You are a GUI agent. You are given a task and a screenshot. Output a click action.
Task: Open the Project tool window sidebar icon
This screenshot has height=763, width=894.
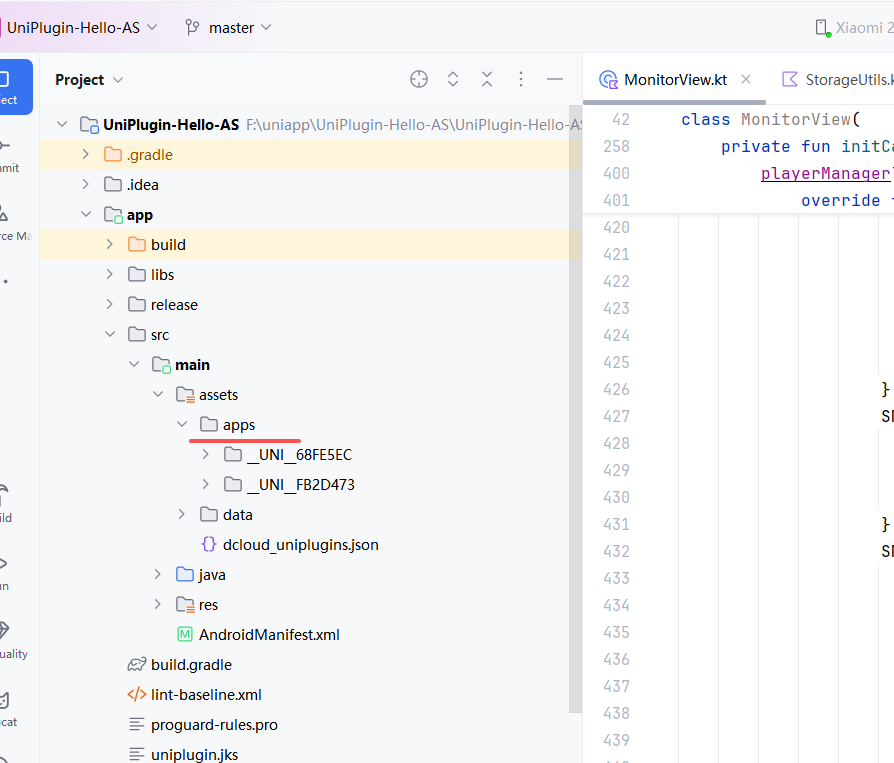coord(10,86)
